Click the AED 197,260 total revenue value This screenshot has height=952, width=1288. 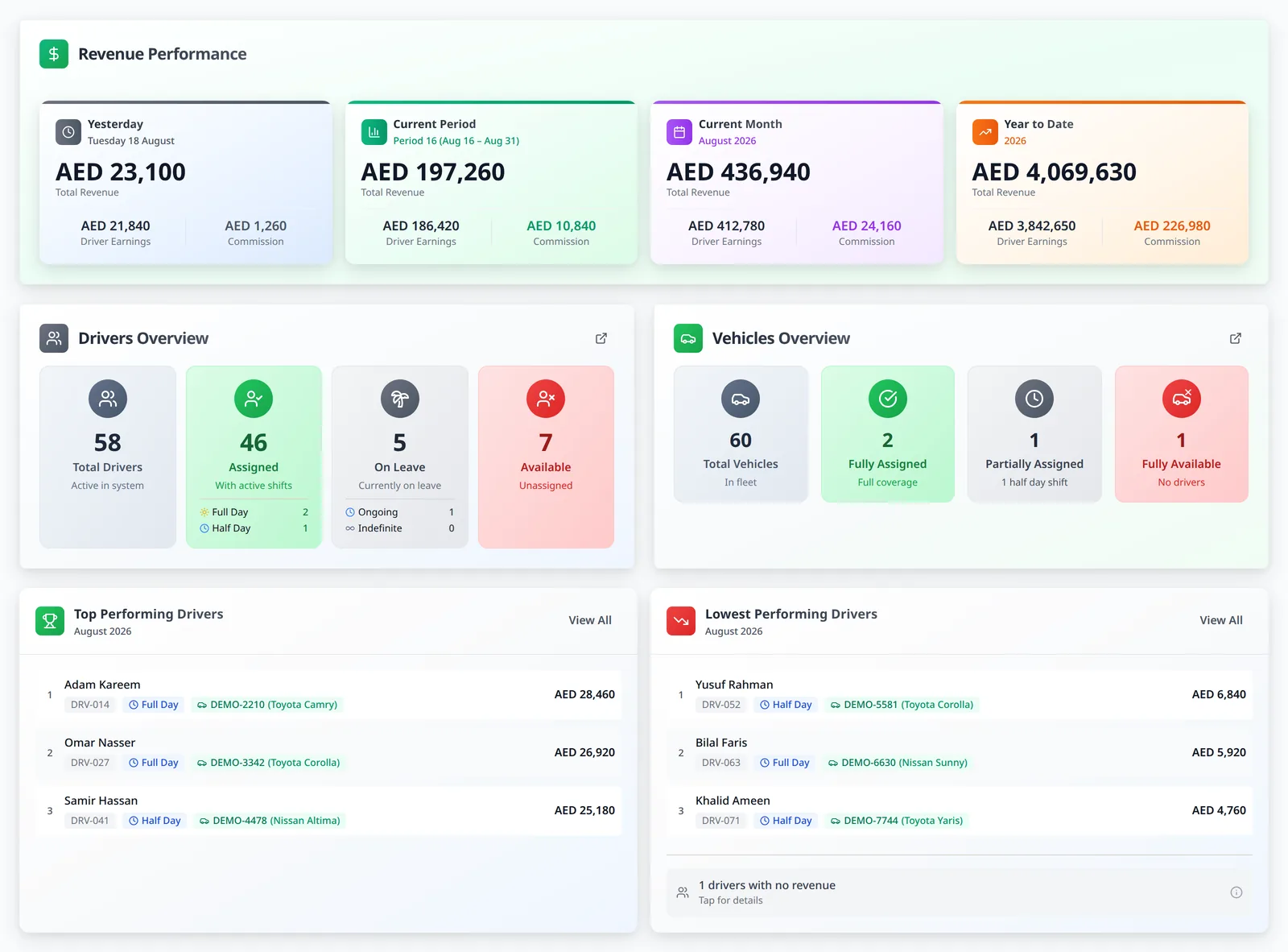click(433, 172)
